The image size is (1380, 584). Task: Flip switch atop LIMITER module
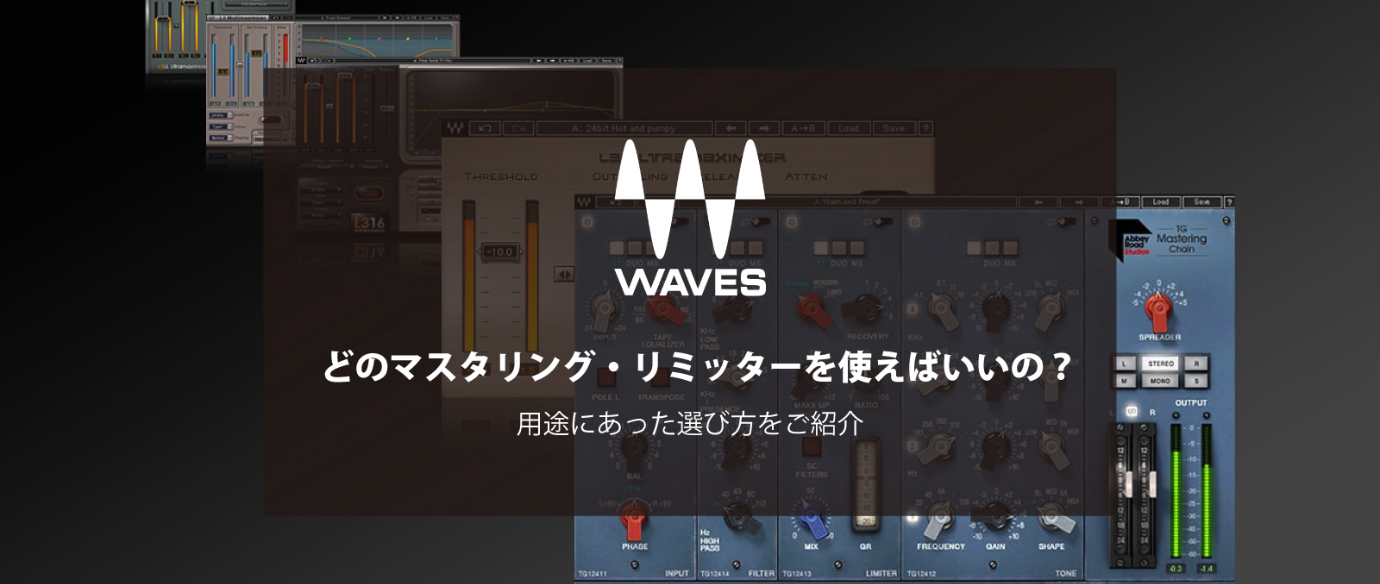click(x=884, y=221)
